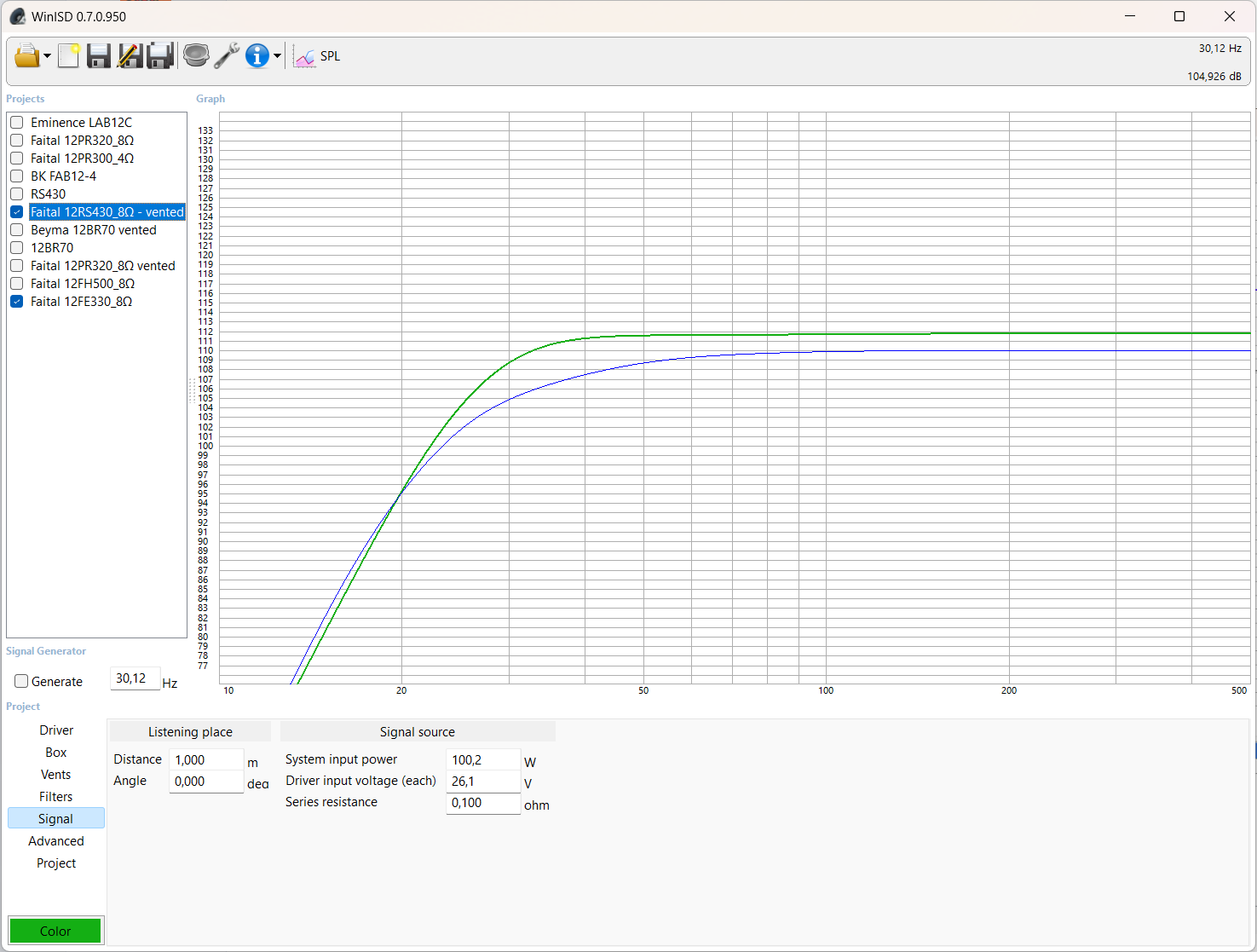Toggle the Beyma 12BR70 vented checkbox
1257x952 pixels.
coord(16,230)
